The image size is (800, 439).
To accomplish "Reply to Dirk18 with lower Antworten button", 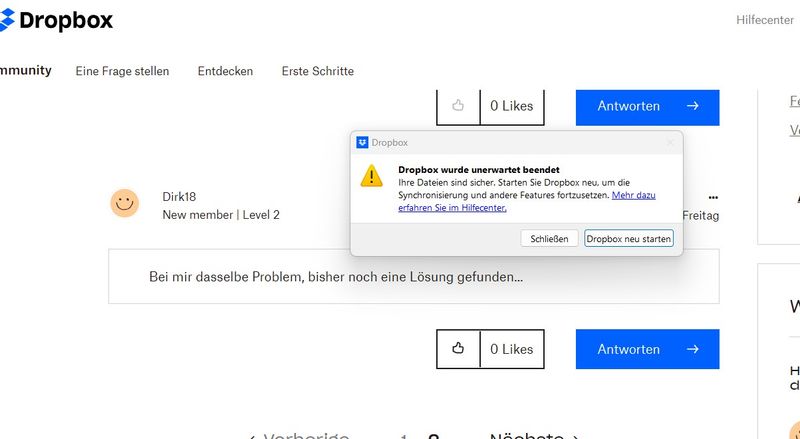I will [647, 349].
